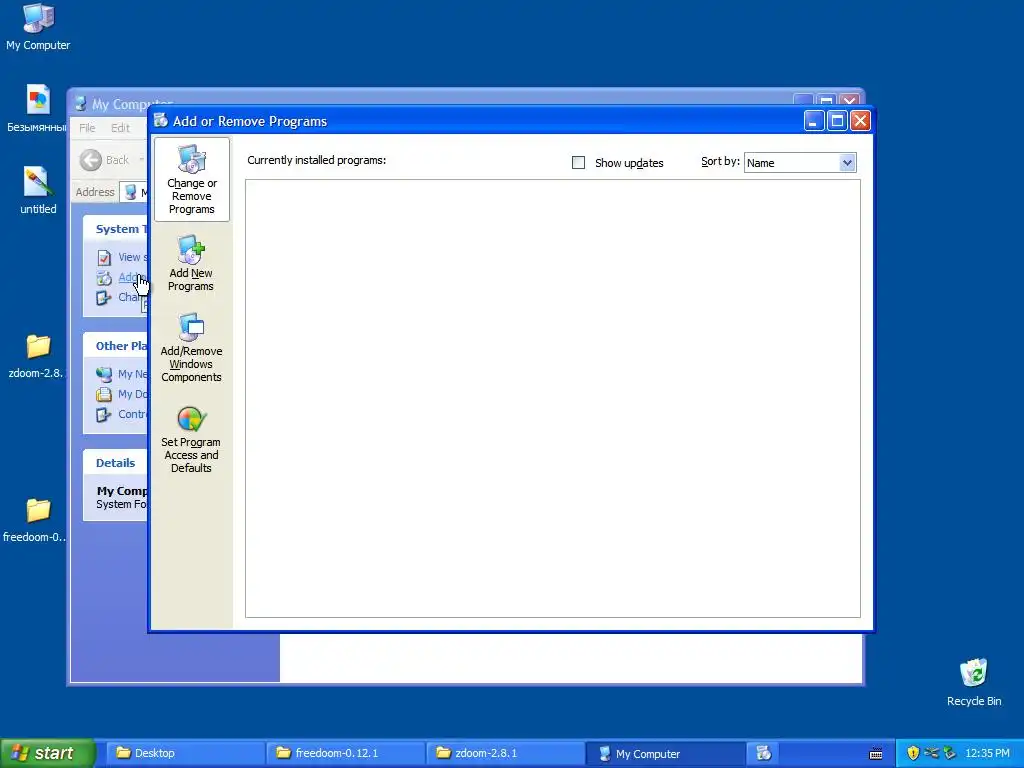The height and width of the screenshot is (768, 1024).
Task: Open Edit menu in My Computer window
Action: pyautogui.click(x=120, y=128)
